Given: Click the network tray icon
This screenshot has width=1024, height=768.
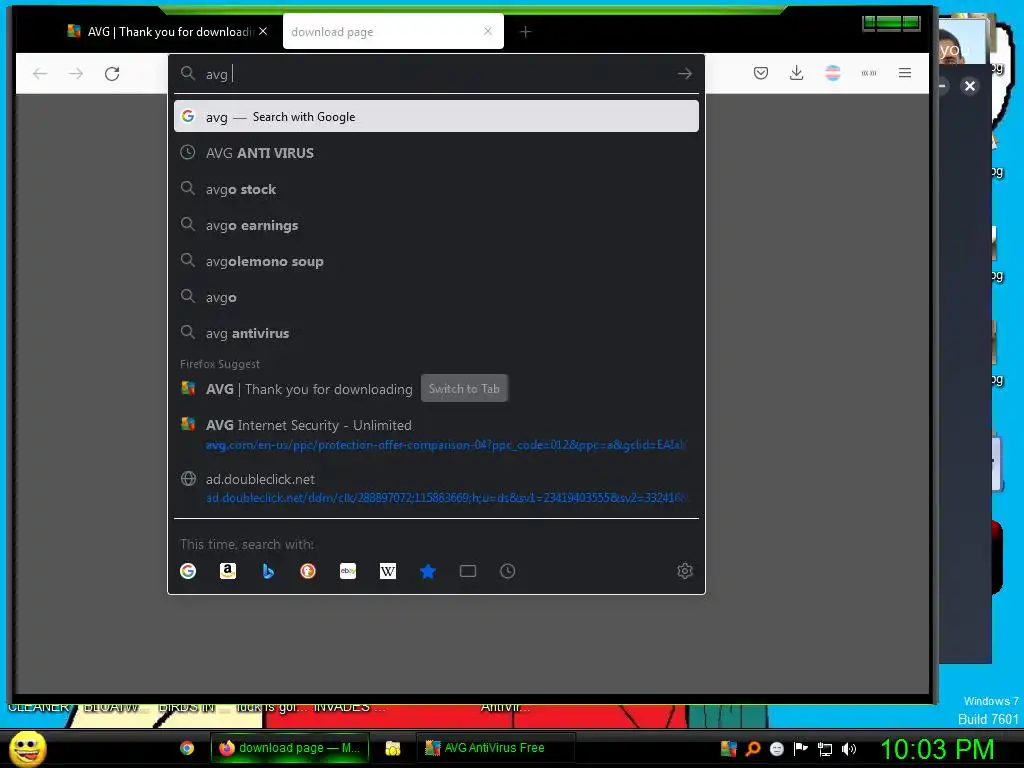Looking at the screenshot, I should pos(825,749).
